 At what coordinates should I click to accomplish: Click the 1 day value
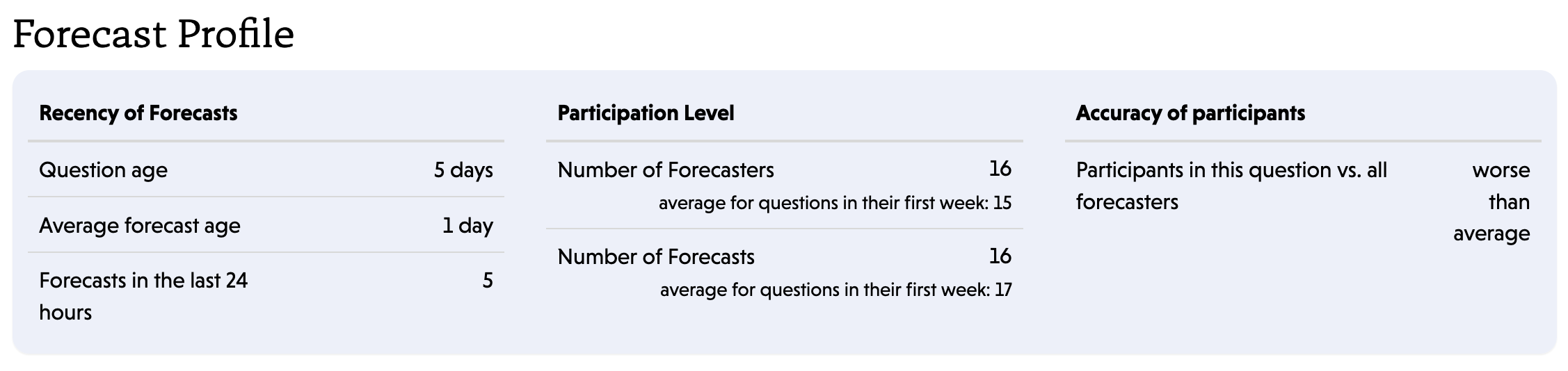click(467, 226)
